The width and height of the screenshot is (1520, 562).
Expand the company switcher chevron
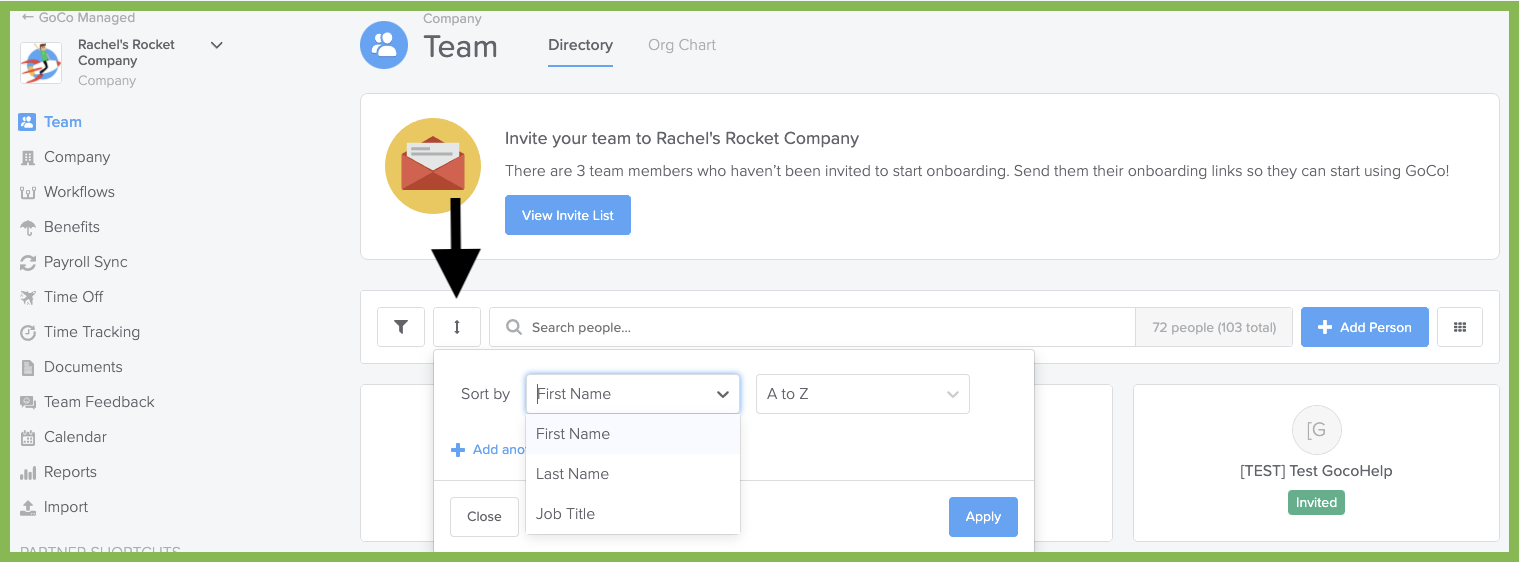point(216,45)
